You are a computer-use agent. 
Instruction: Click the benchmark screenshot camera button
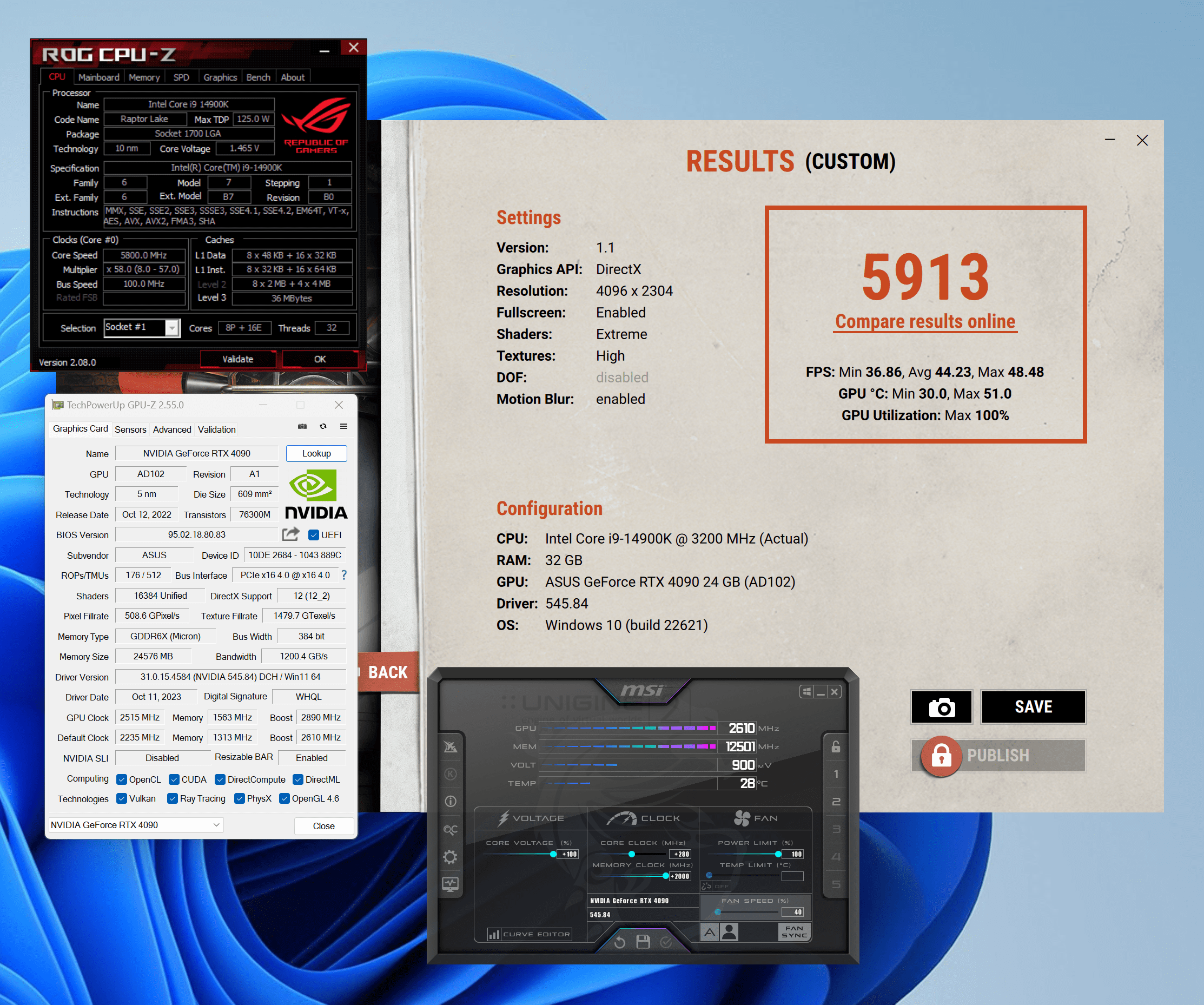[x=942, y=707]
